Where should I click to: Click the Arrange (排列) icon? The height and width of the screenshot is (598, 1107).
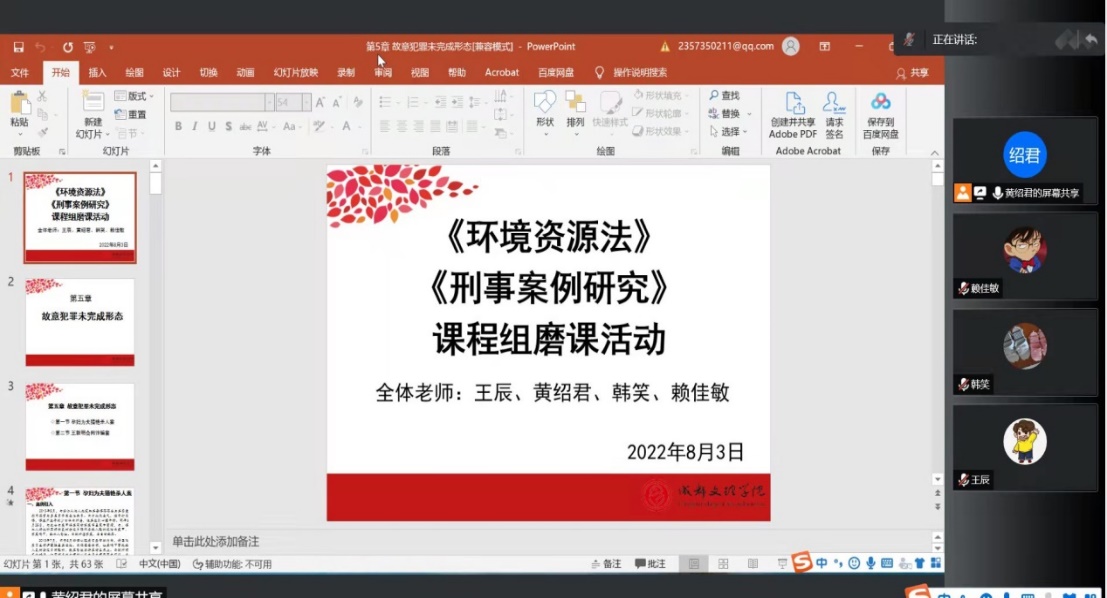pos(575,104)
